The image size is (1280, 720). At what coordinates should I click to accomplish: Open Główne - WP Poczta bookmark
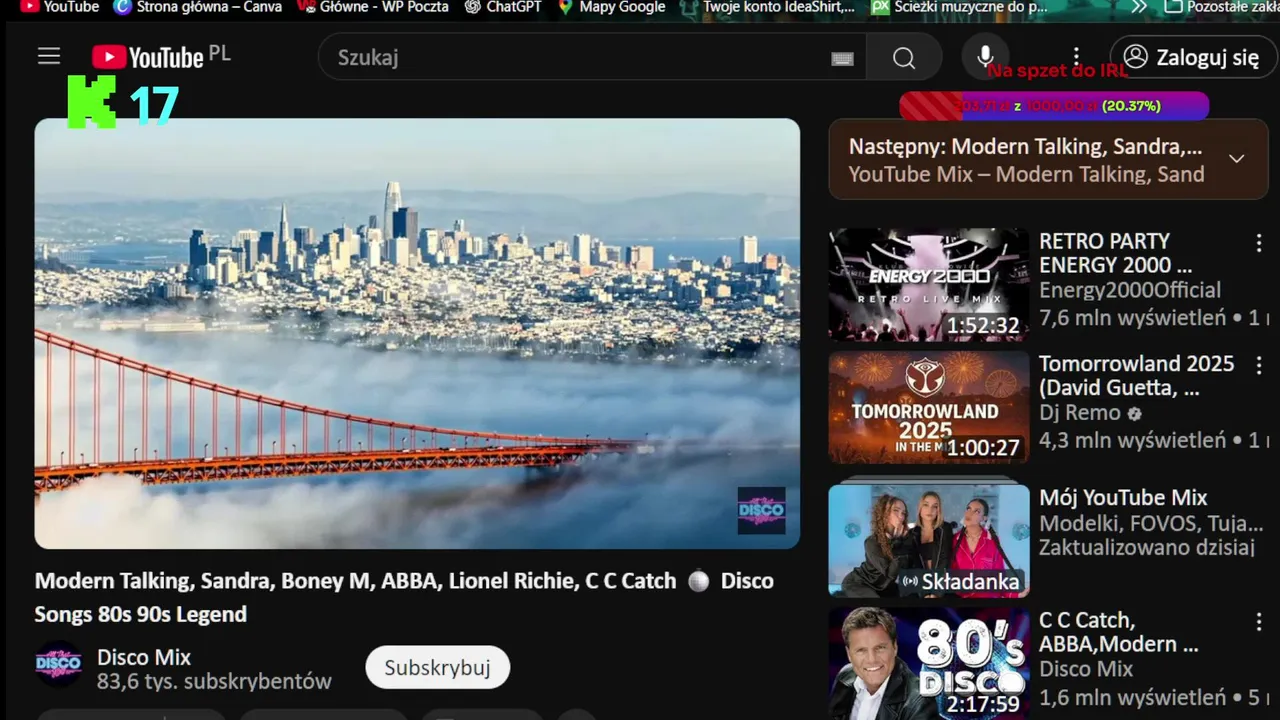[x=373, y=7]
